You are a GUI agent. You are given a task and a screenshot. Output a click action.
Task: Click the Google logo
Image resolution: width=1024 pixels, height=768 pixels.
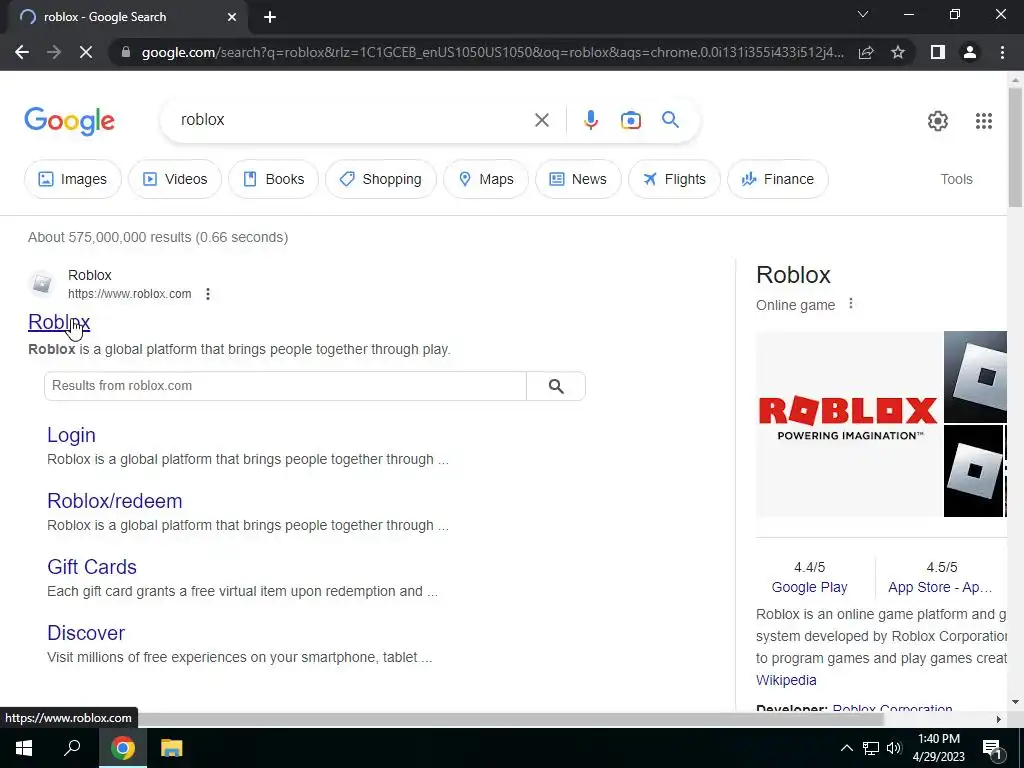click(x=69, y=121)
